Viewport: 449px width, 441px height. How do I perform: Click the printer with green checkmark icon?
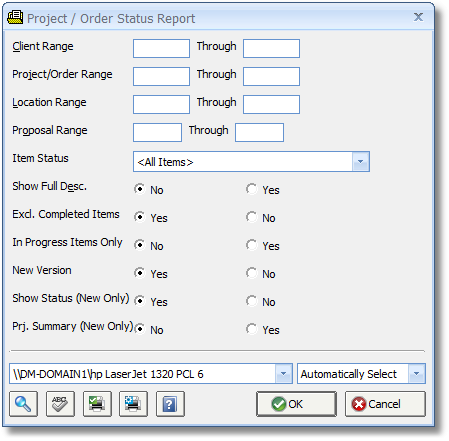[97, 404]
